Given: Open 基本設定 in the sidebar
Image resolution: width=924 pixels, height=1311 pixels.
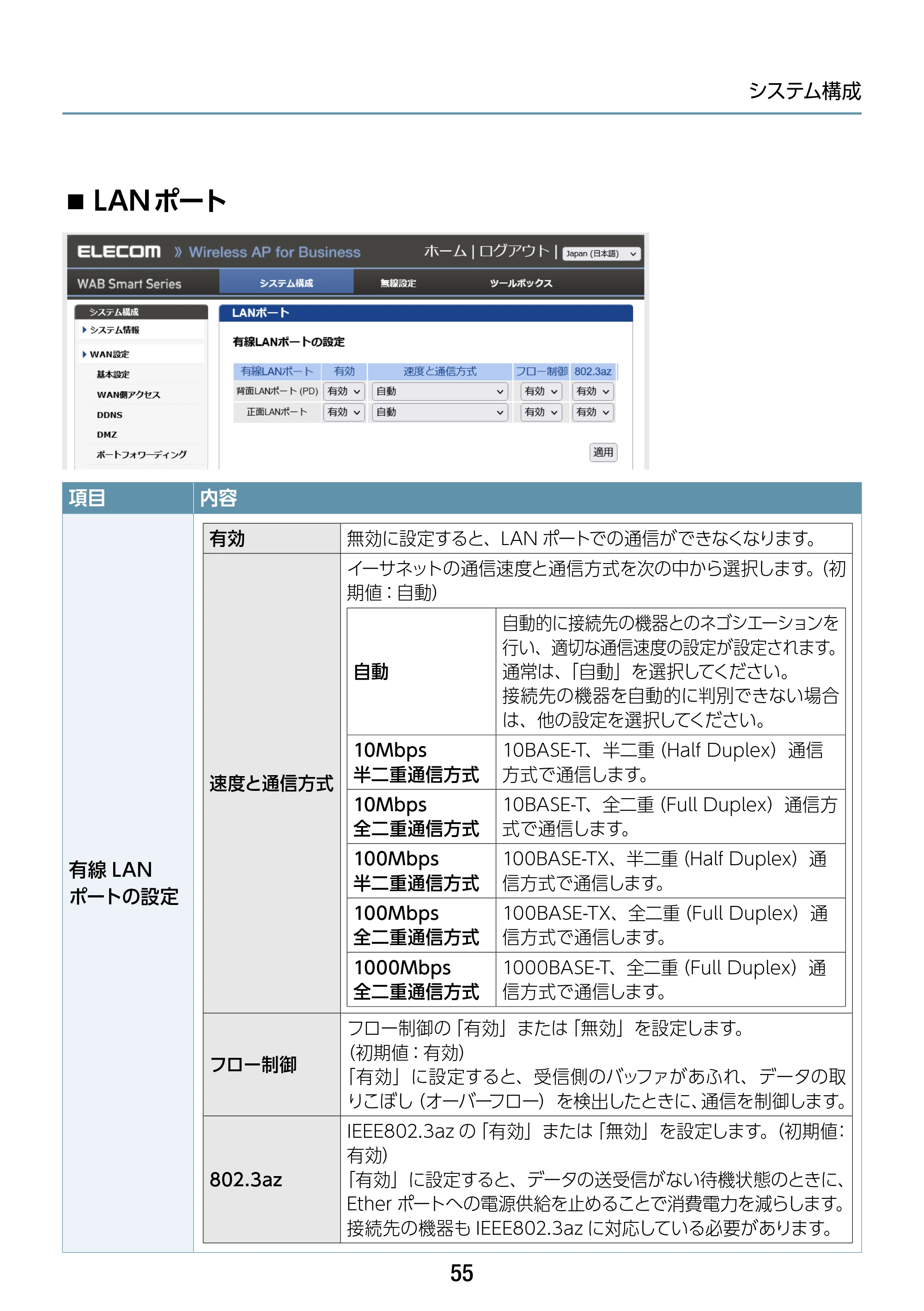Looking at the screenshot, I should 113,375.
